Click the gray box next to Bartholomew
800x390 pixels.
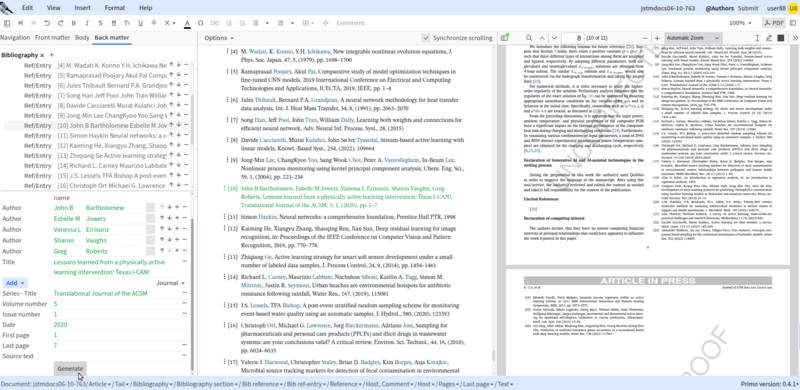pyautogui.click(x=150, y=207)
